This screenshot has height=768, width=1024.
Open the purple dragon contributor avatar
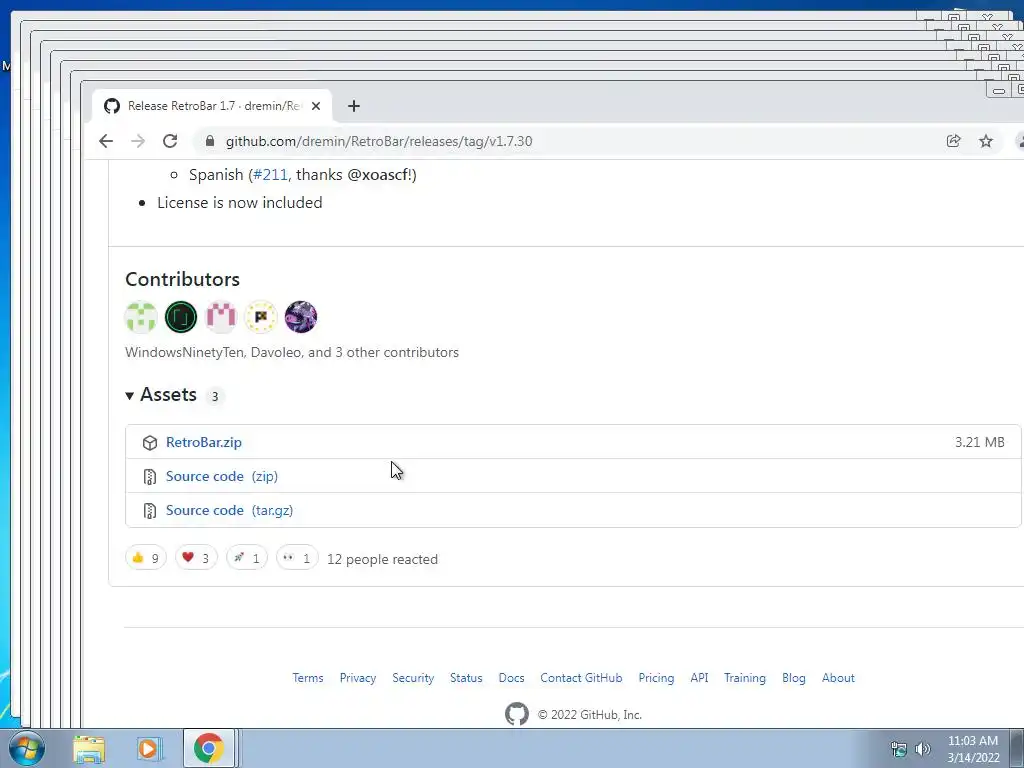click(300, 317)
